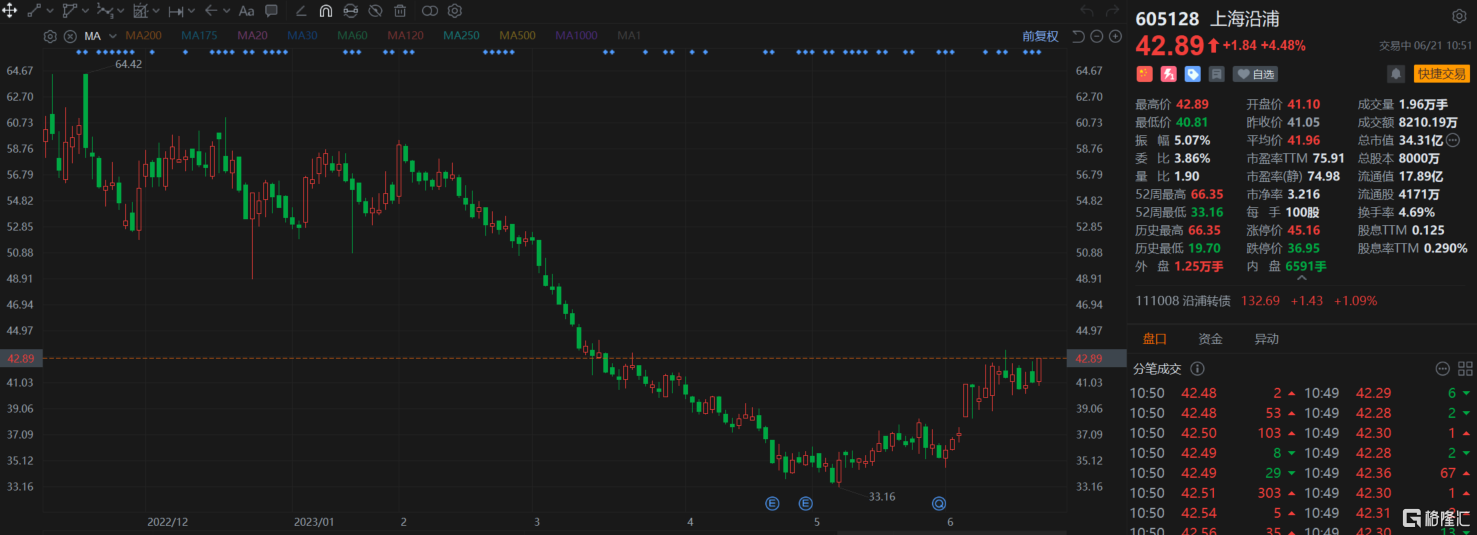
Task: Select the trend line drawing tool
Action: click(x=34, y=11)
